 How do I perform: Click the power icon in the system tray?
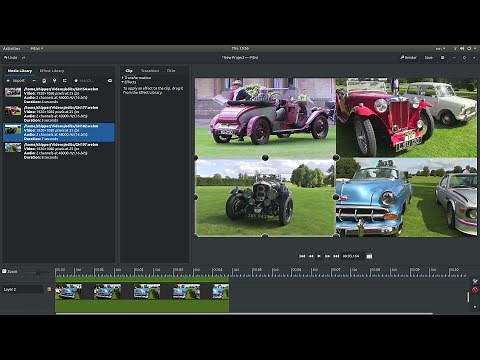click(x=469, y=49)
